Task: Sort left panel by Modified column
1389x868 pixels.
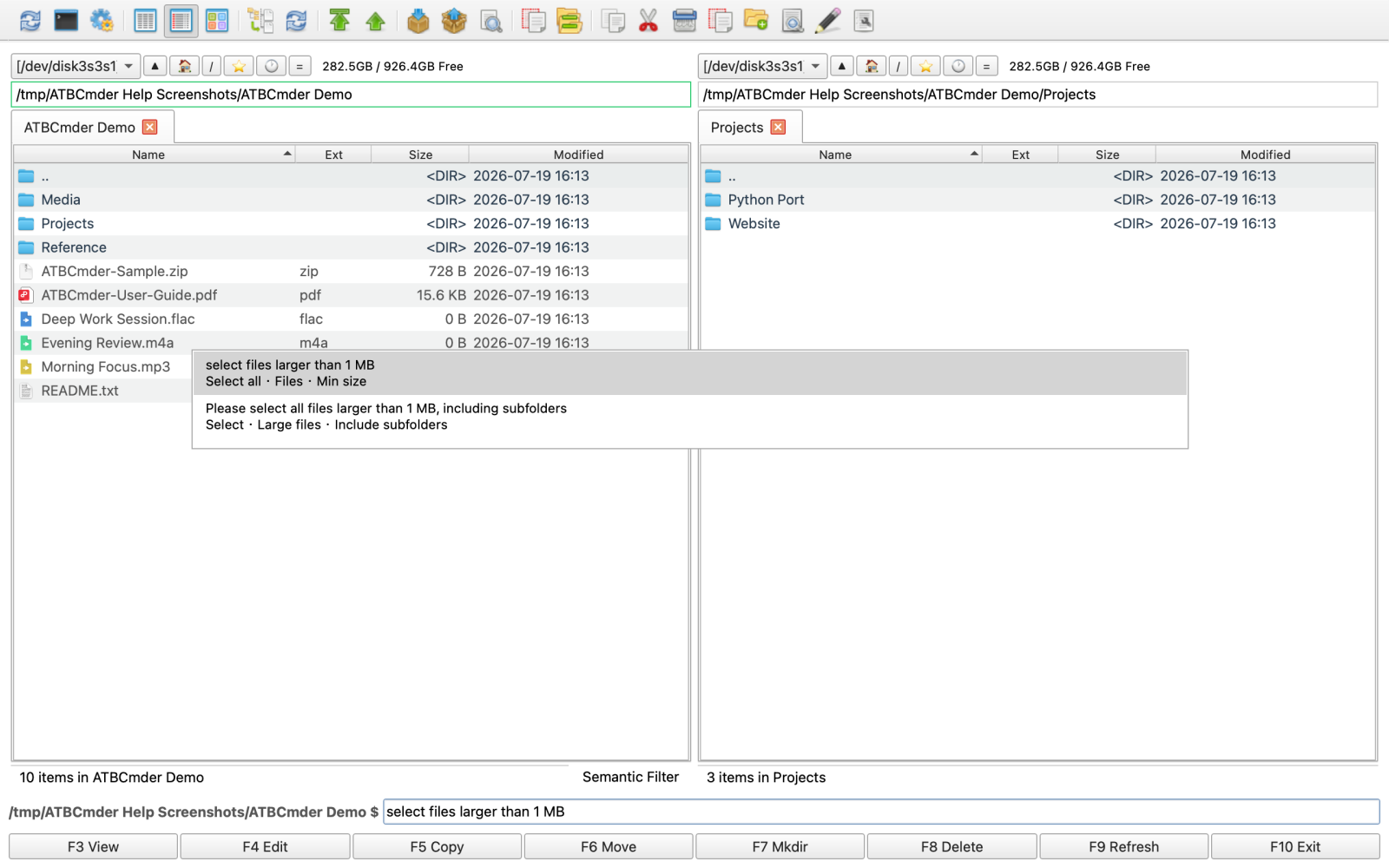Action: pos(578,155)
